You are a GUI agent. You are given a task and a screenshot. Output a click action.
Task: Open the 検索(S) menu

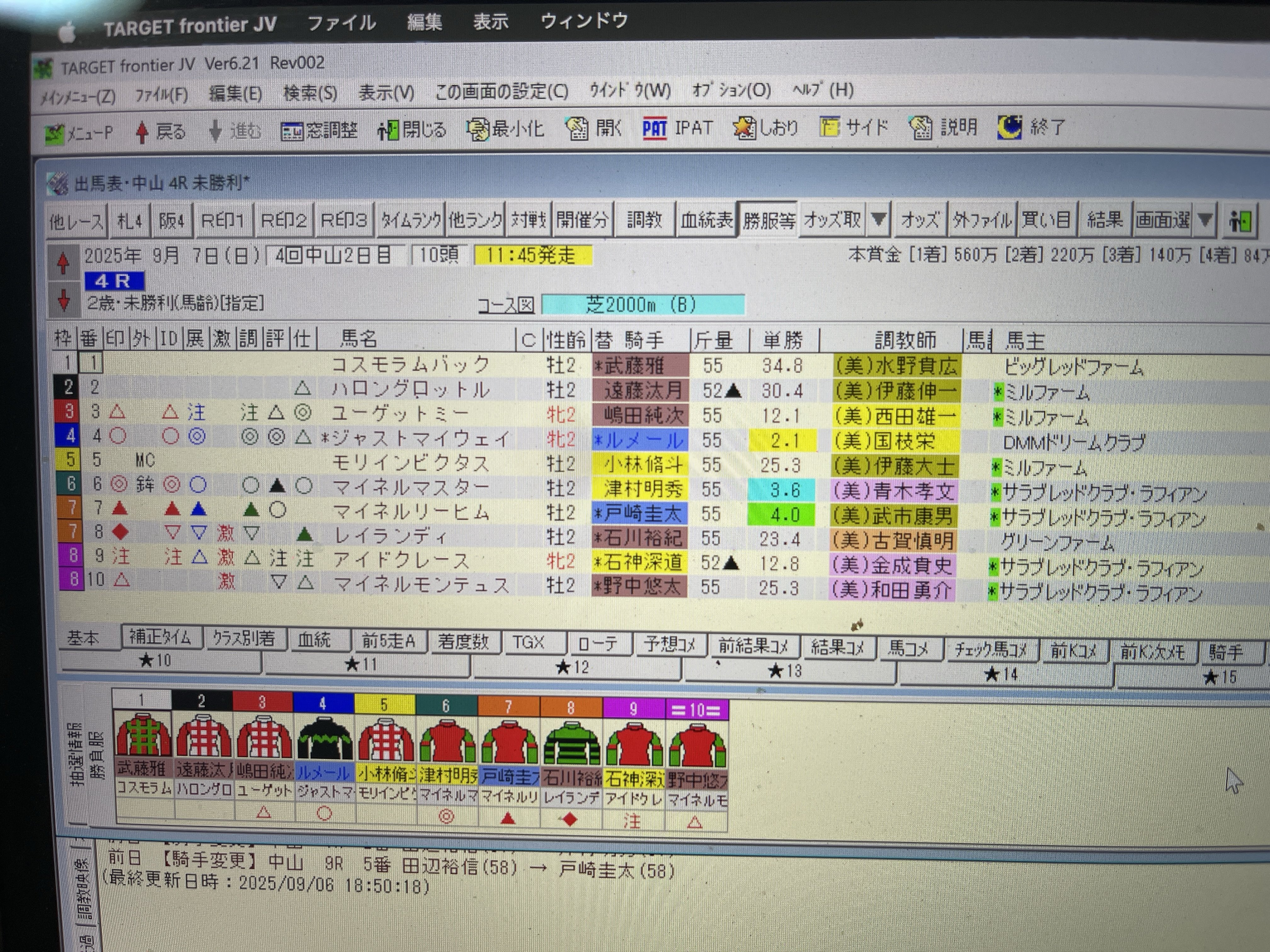point(310,93)
